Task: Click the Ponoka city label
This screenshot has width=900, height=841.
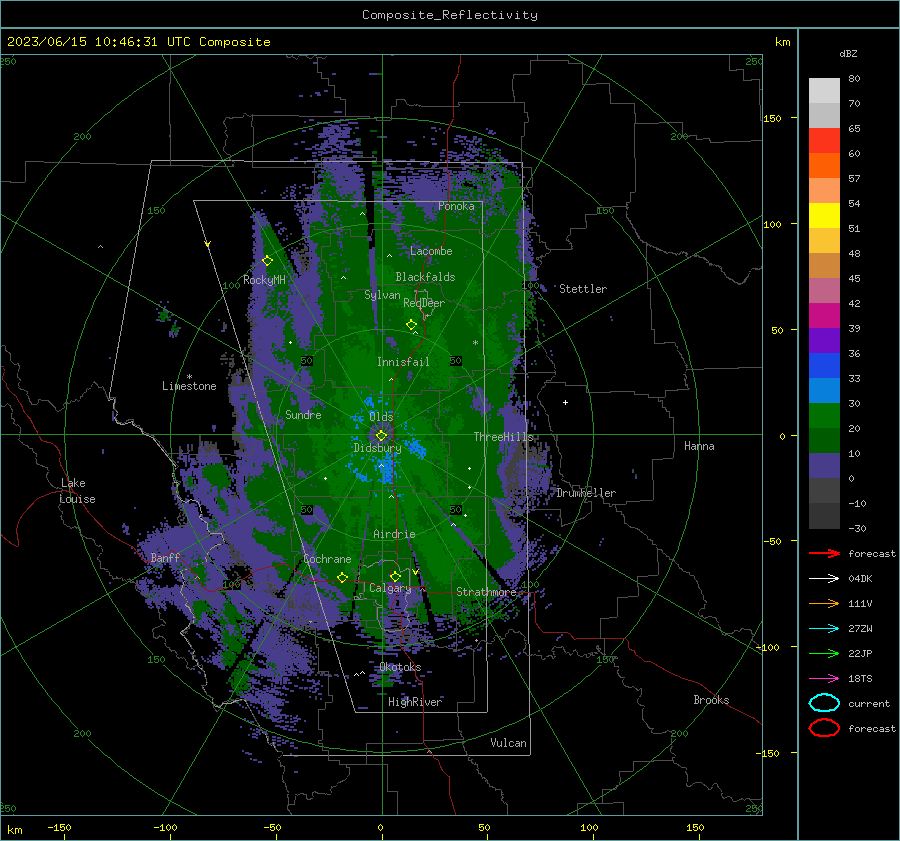Action: (456, 206)
